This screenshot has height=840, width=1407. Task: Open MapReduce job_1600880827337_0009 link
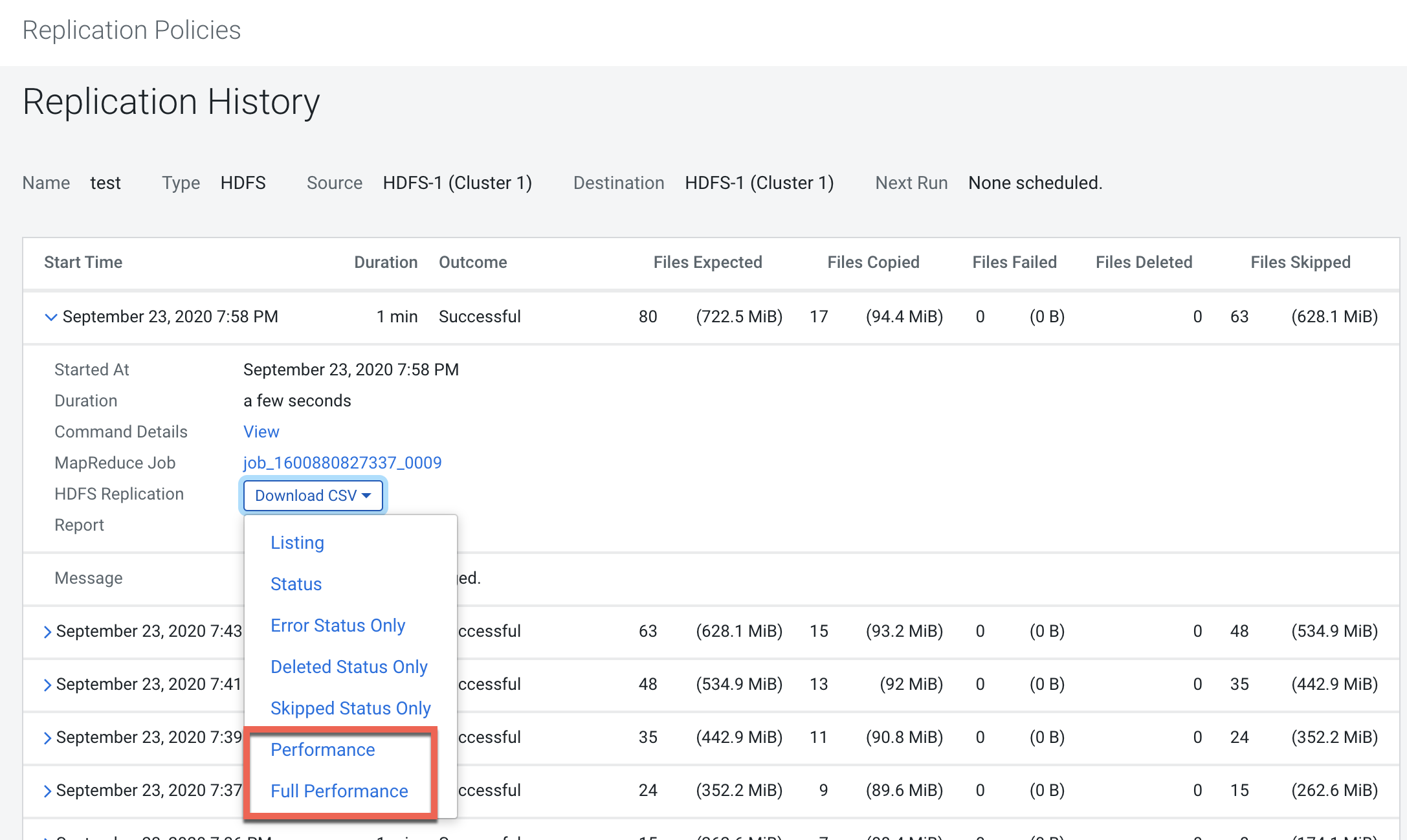tap(342, 463)
